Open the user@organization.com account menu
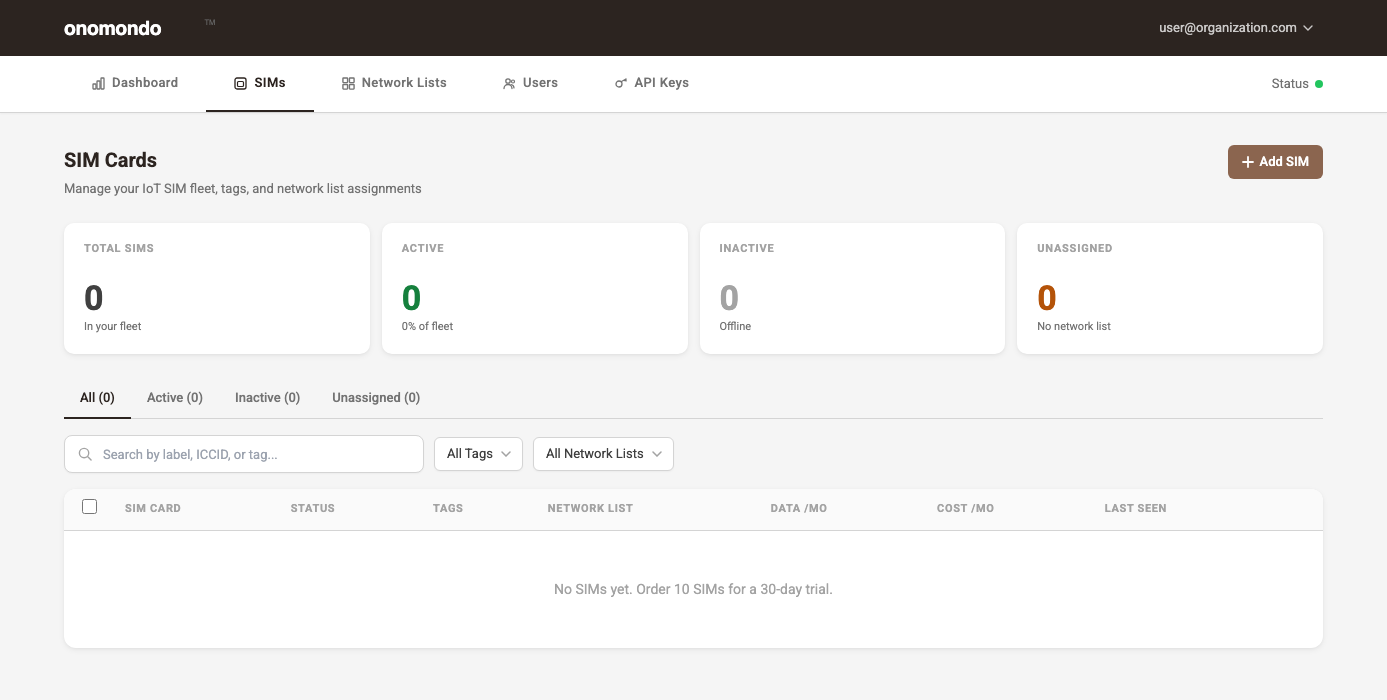 (x=1236, y=28)
